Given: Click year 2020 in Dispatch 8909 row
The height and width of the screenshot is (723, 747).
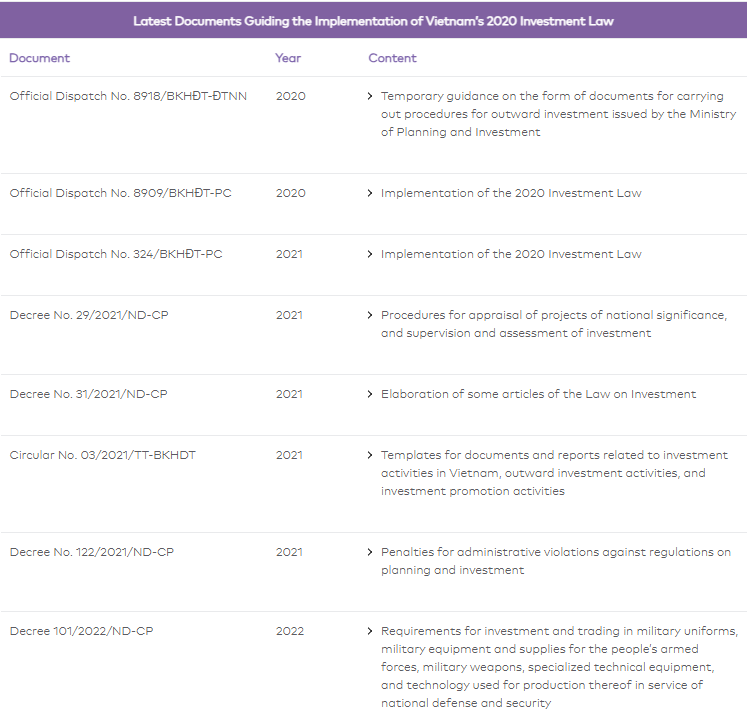Looking at the screenshot, I should 291,193.
